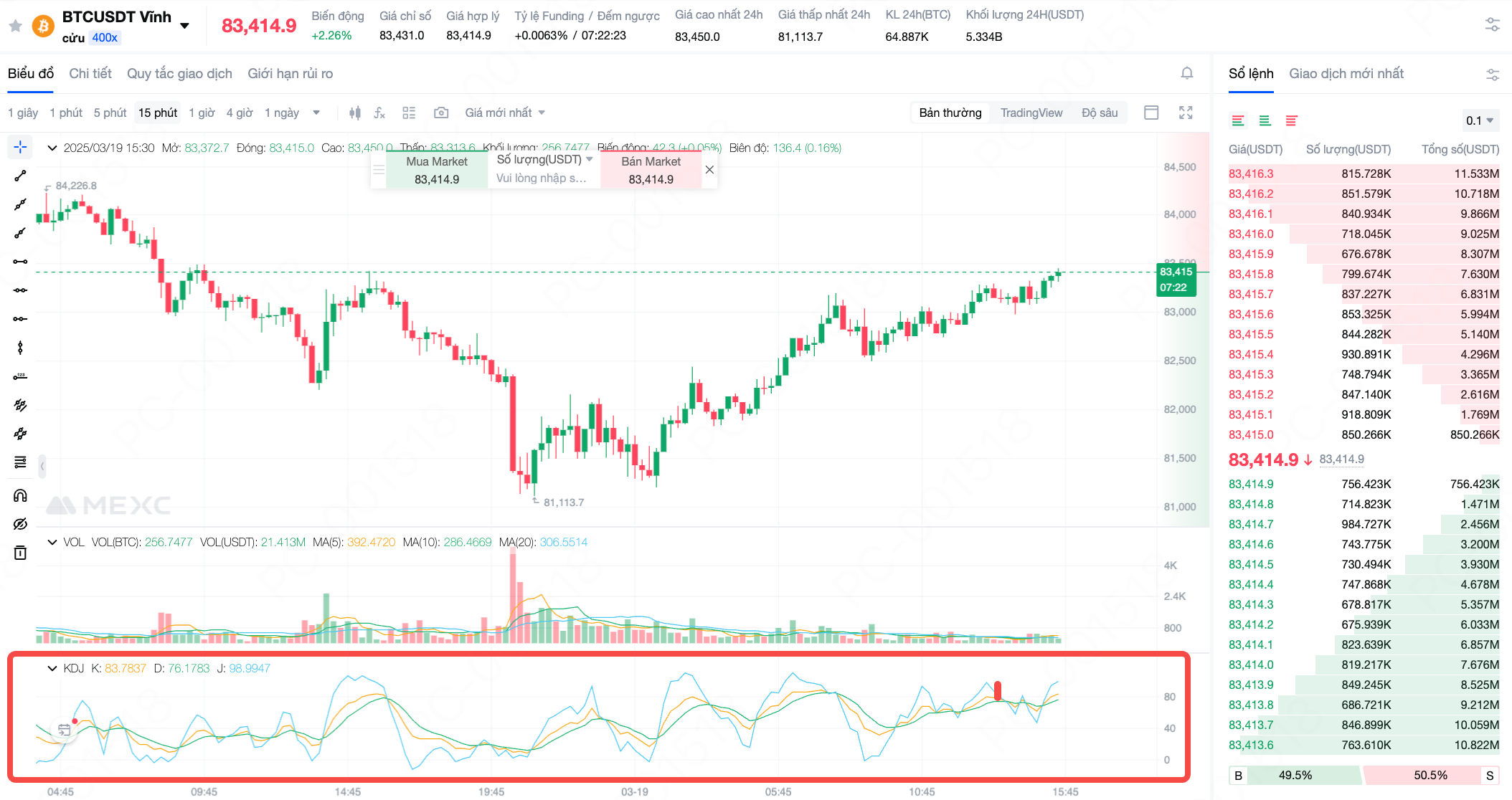Click the bid price 83,413.6
The image size is (1512, 800).
tap(1251, 745)
